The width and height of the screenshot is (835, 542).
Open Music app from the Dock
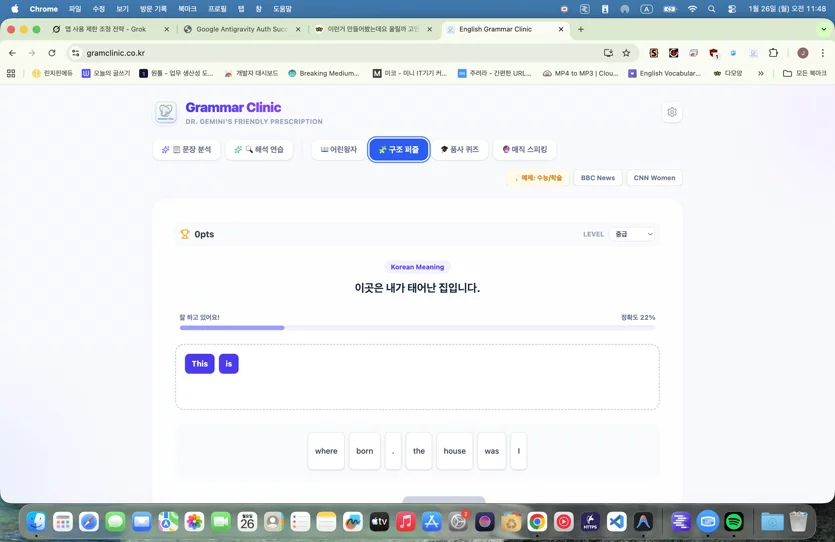pos(405,522)
